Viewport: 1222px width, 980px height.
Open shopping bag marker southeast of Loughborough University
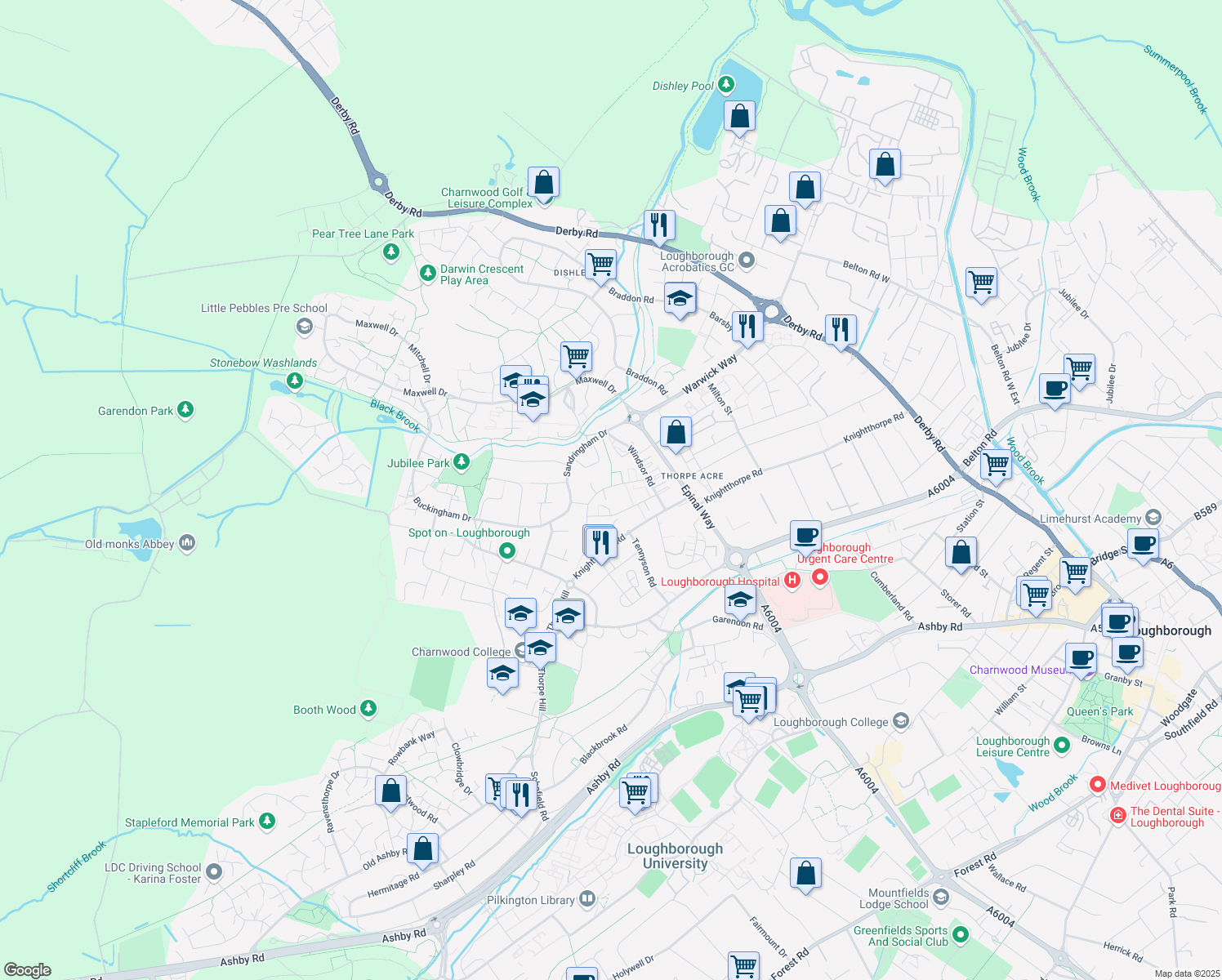click(x=805, y=875)
